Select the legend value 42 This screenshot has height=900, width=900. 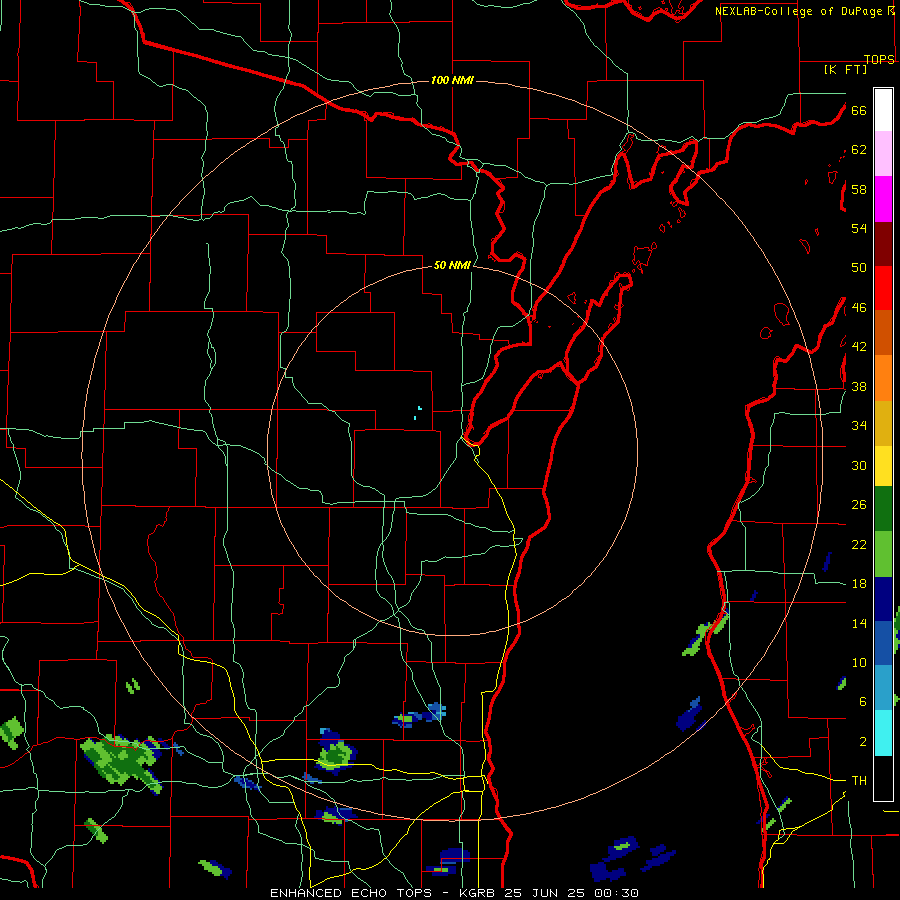pos(859,347)
